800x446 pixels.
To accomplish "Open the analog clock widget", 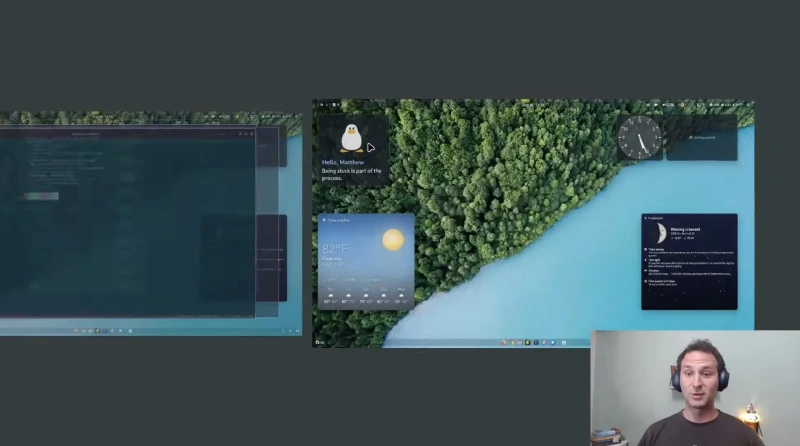I will coord(639,137).
